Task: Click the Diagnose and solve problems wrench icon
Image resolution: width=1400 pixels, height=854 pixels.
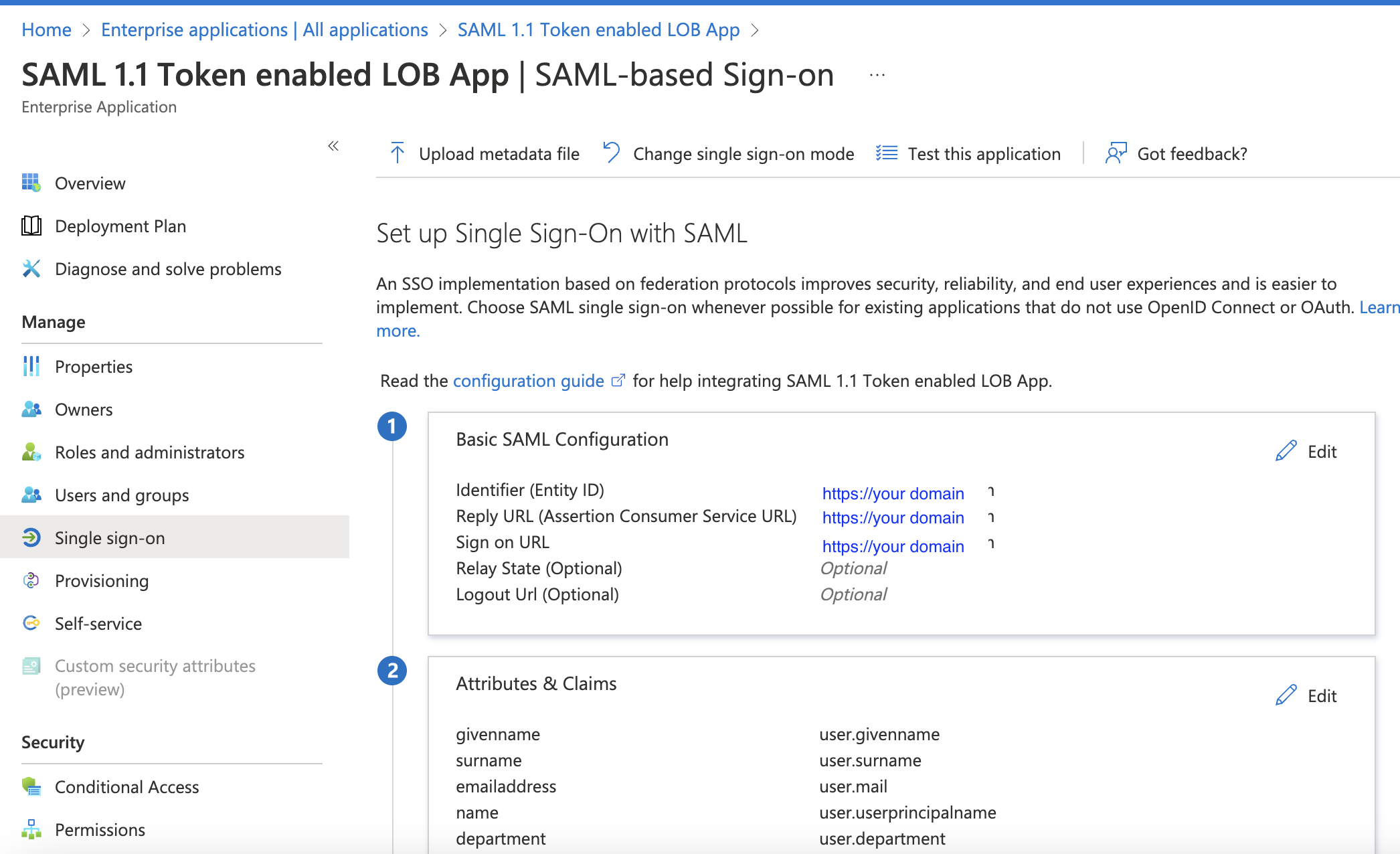Action: point(31,269)
